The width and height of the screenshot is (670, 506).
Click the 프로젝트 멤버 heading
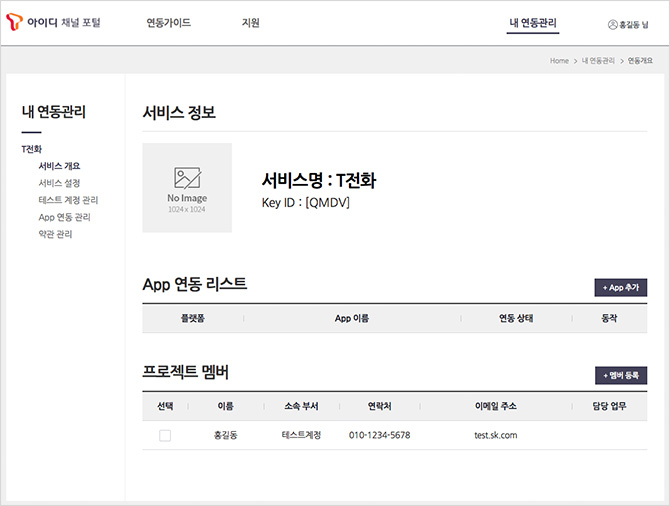(185, 371)
